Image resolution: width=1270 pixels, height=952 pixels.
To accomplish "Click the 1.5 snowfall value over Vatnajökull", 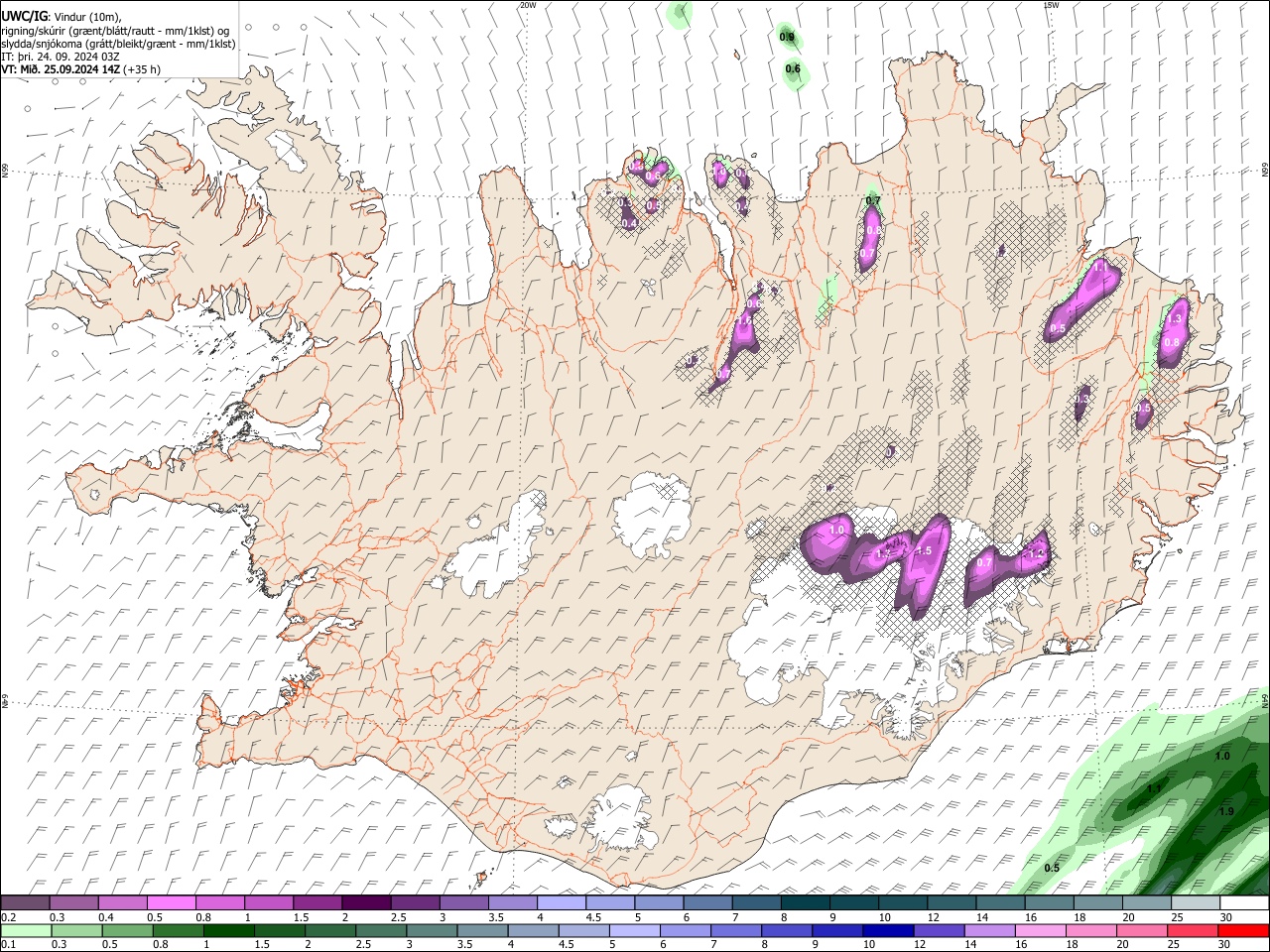I will tap(924, 550).
